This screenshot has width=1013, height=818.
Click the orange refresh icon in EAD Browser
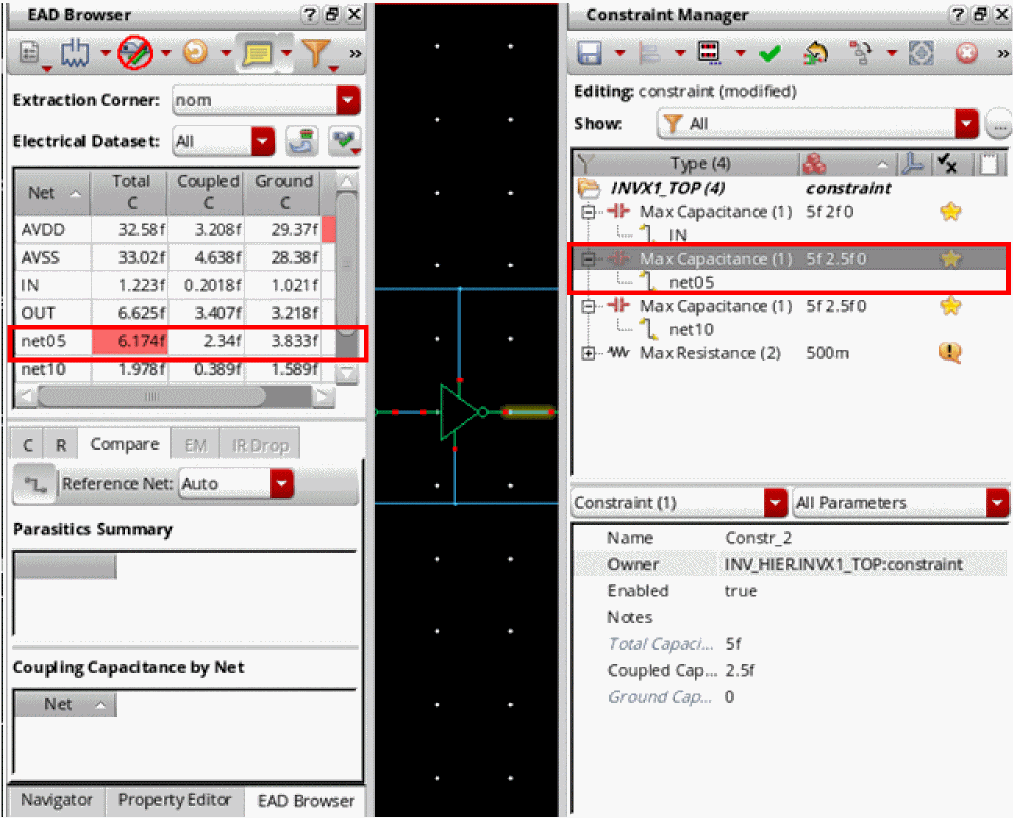point(194,53)
